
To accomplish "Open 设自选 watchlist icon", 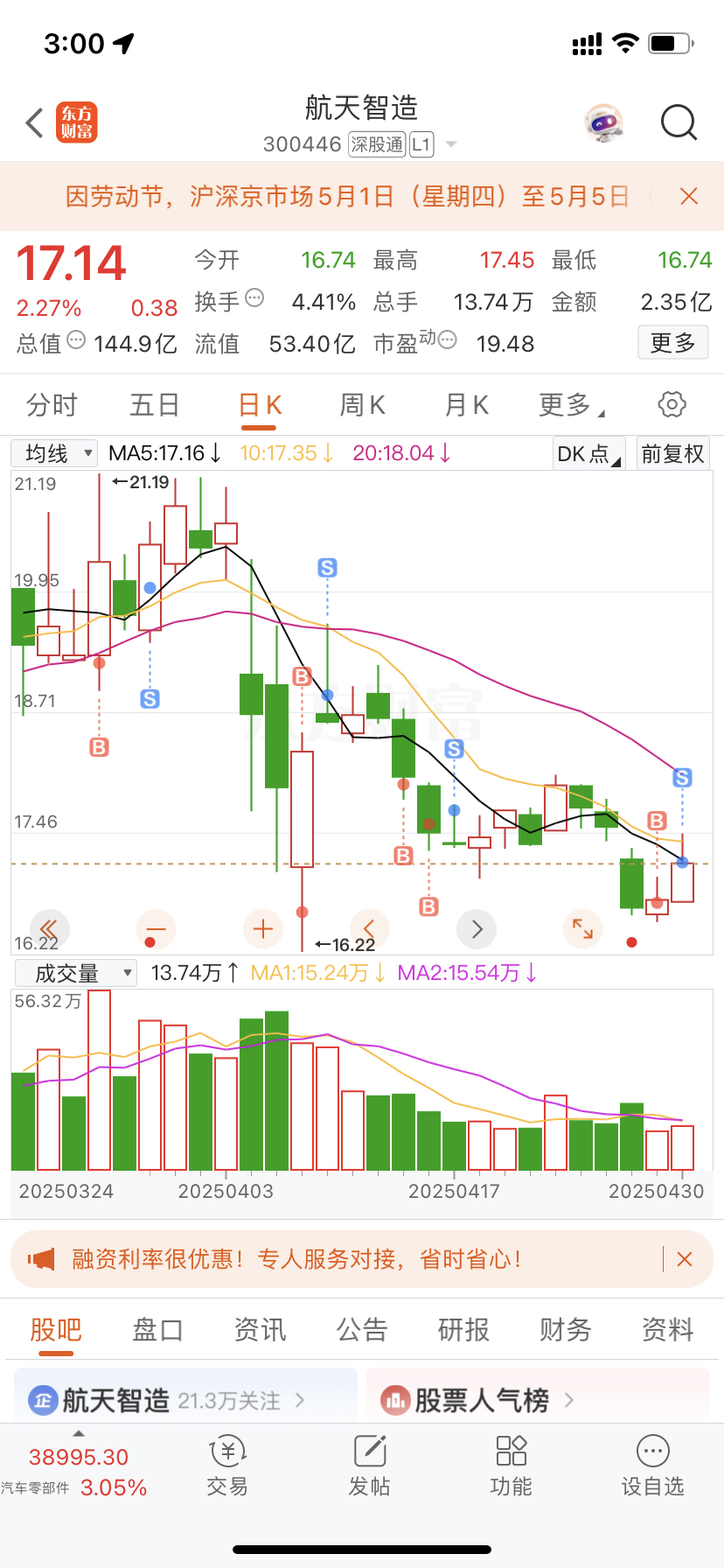I will tap(652, 1466).
